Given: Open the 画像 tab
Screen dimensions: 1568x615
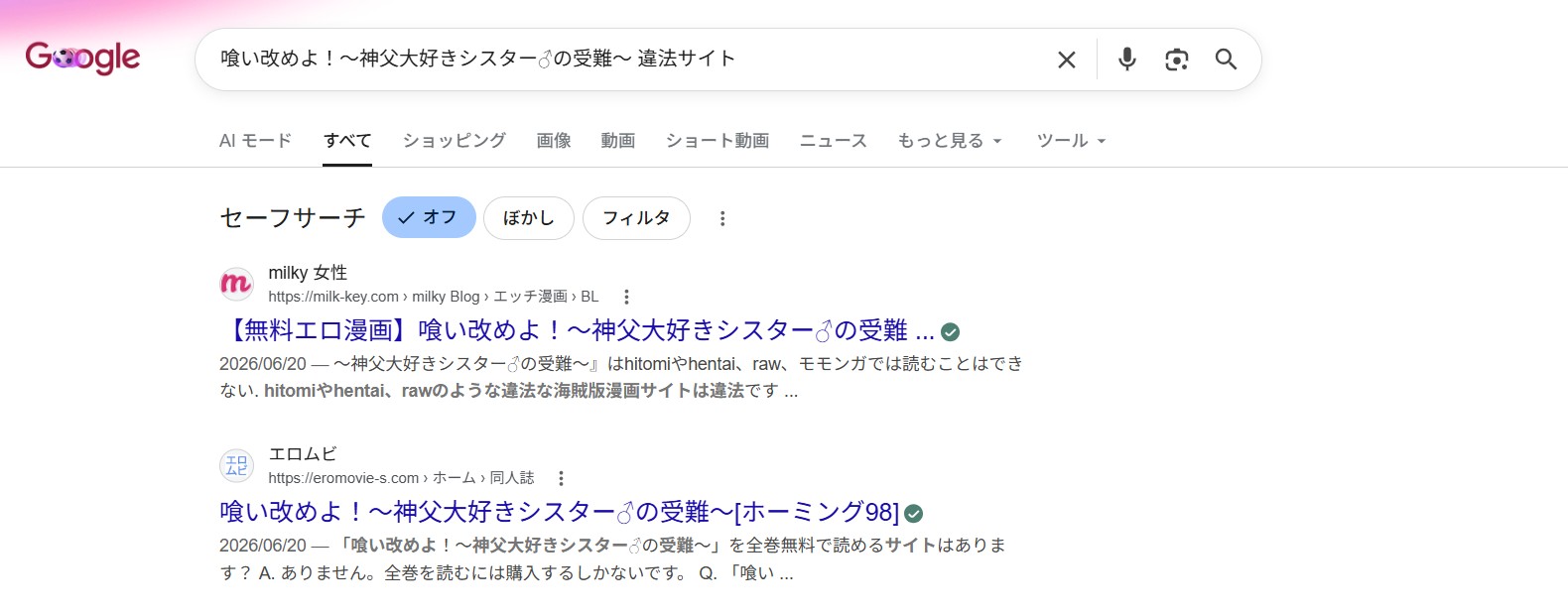Looking at the screenshot, I should [x=554, y=141].
